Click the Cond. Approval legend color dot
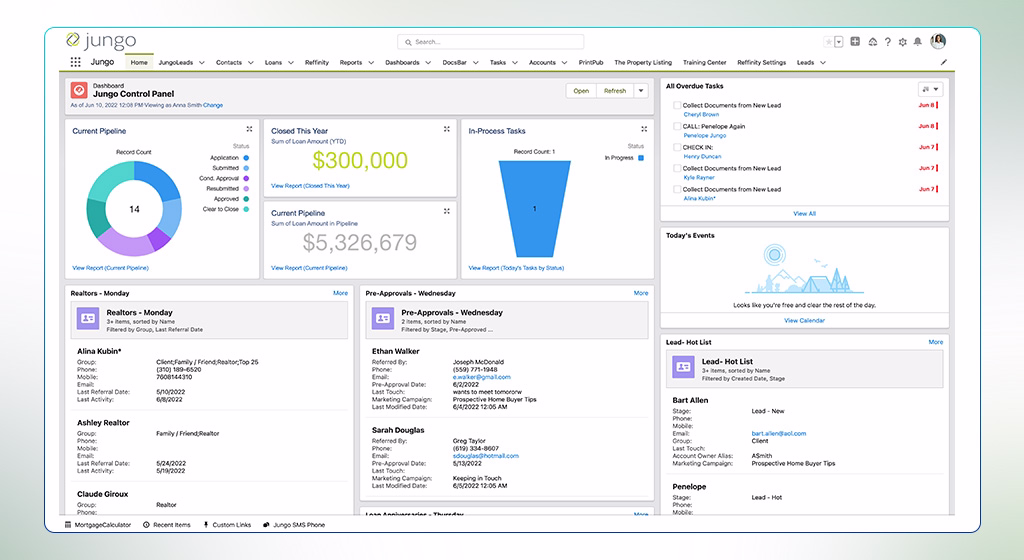The height and width of the screenshot is (560, 1024). coord(246,178)
